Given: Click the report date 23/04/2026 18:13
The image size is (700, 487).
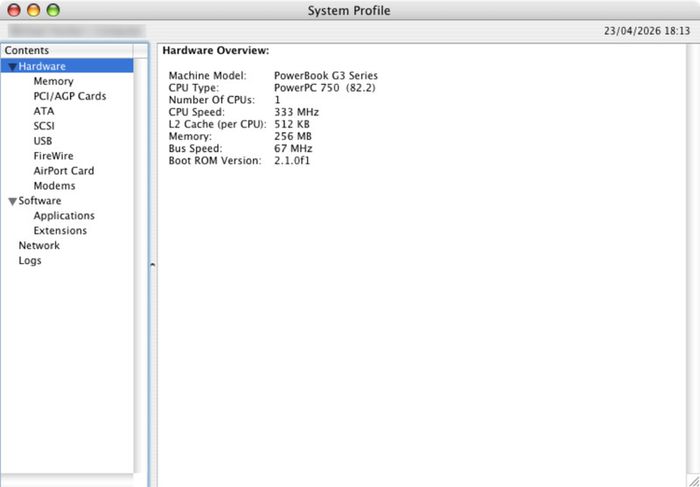Looking at the screenshot, I should pos(647,32).
